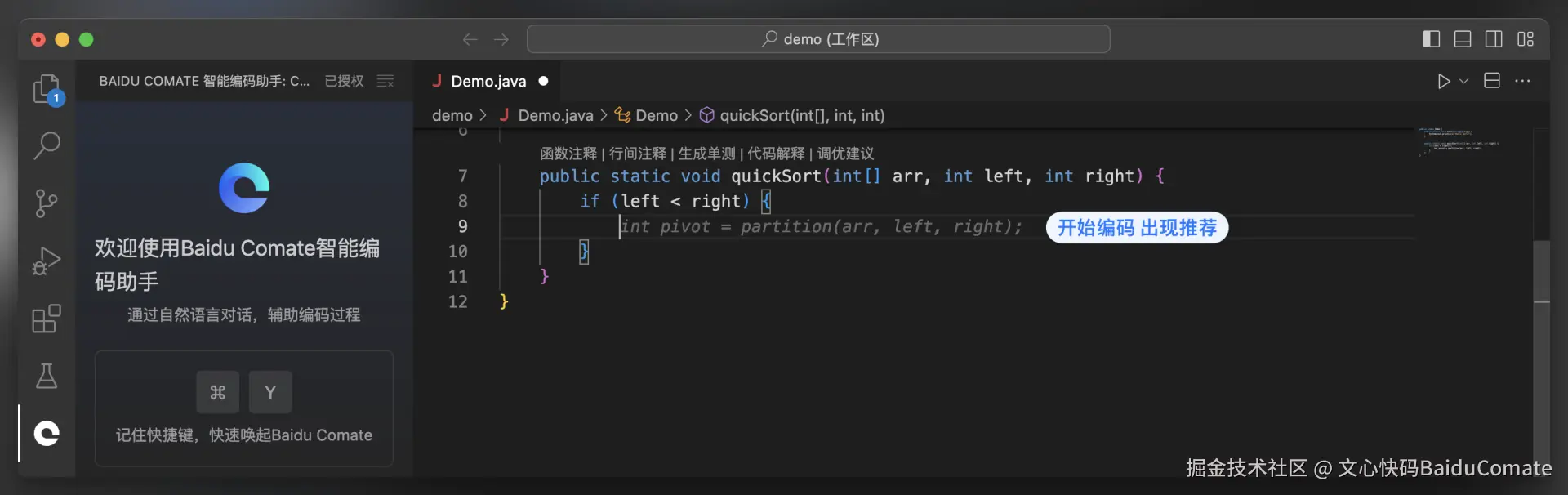
Task: Toggle the secondary side bar layout icon
Action: [x=1494, y=39]
